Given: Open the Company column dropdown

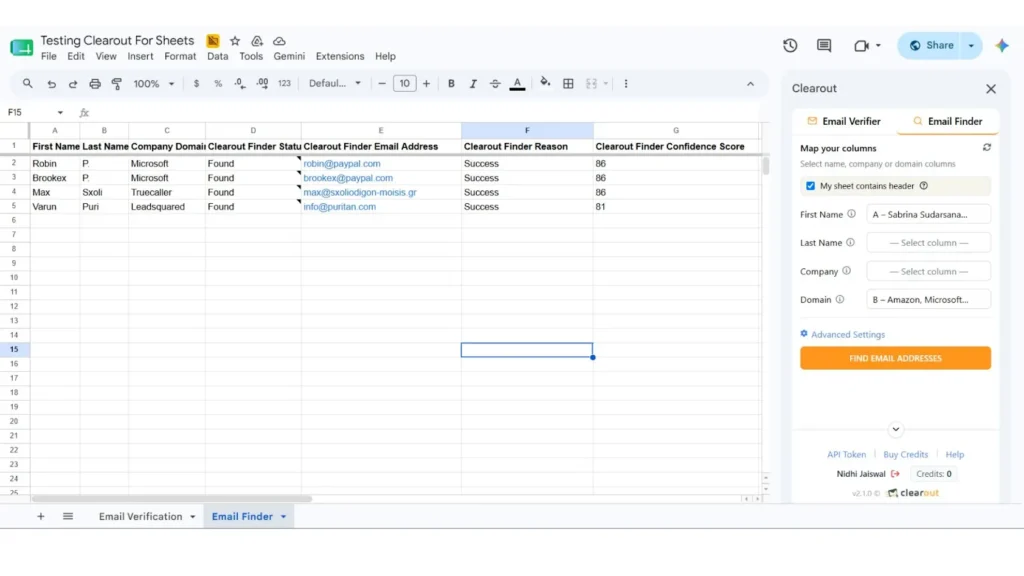Looking at the screenshot, I should click(928, 271).
